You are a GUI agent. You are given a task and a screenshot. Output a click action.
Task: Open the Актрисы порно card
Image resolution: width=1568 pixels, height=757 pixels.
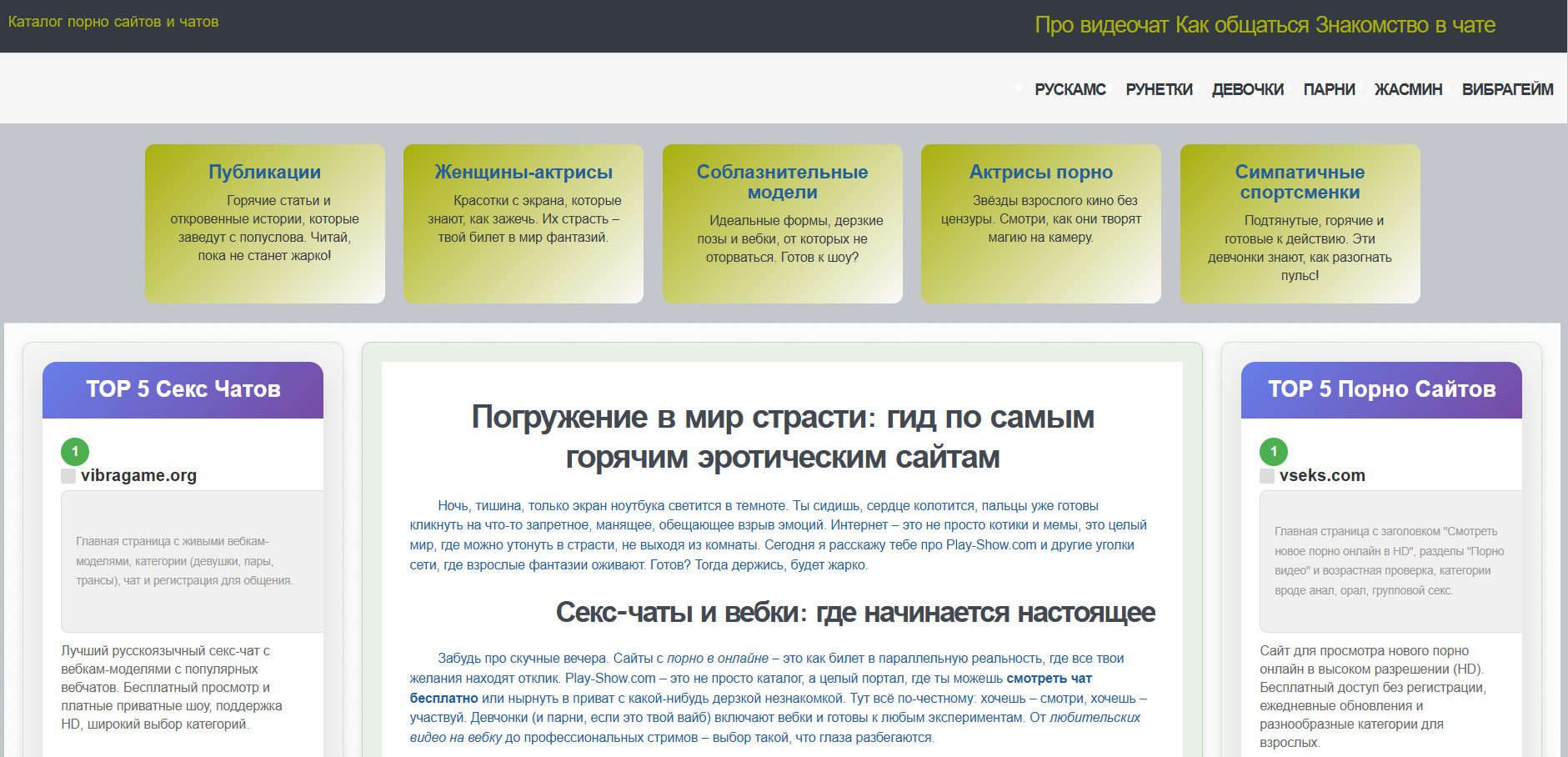pyautogui.click(x=1041, y=223)
